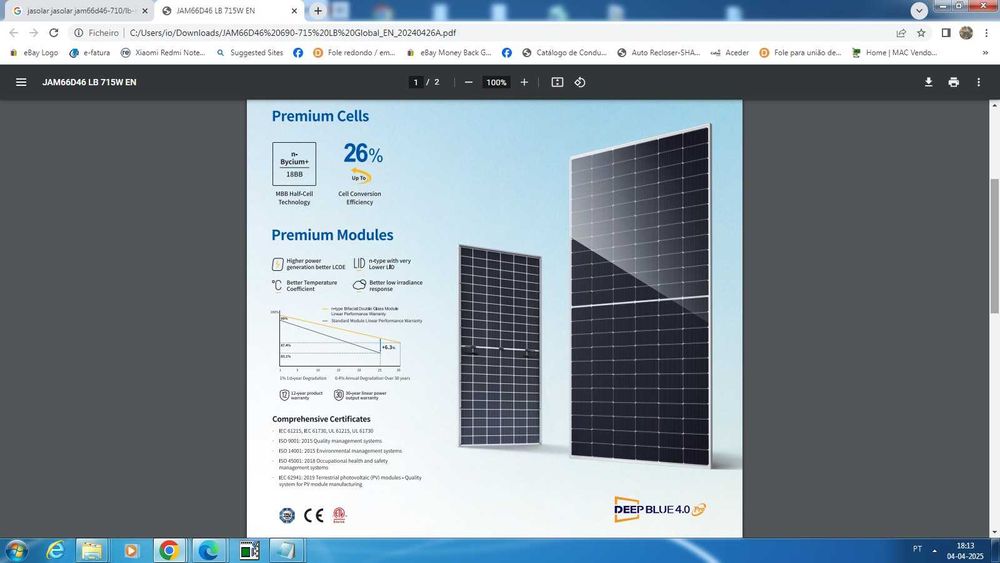This screenshot has height=563, width=1000.
Task: Open the eBay Money Back bookmark
Action: (x=449, y=52)
